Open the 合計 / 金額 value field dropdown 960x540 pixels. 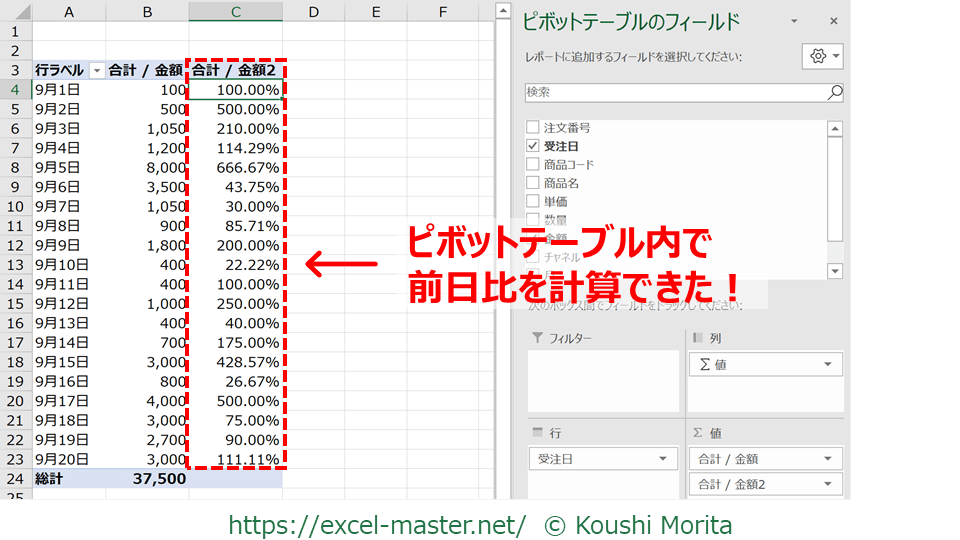(x=827, y=459)
